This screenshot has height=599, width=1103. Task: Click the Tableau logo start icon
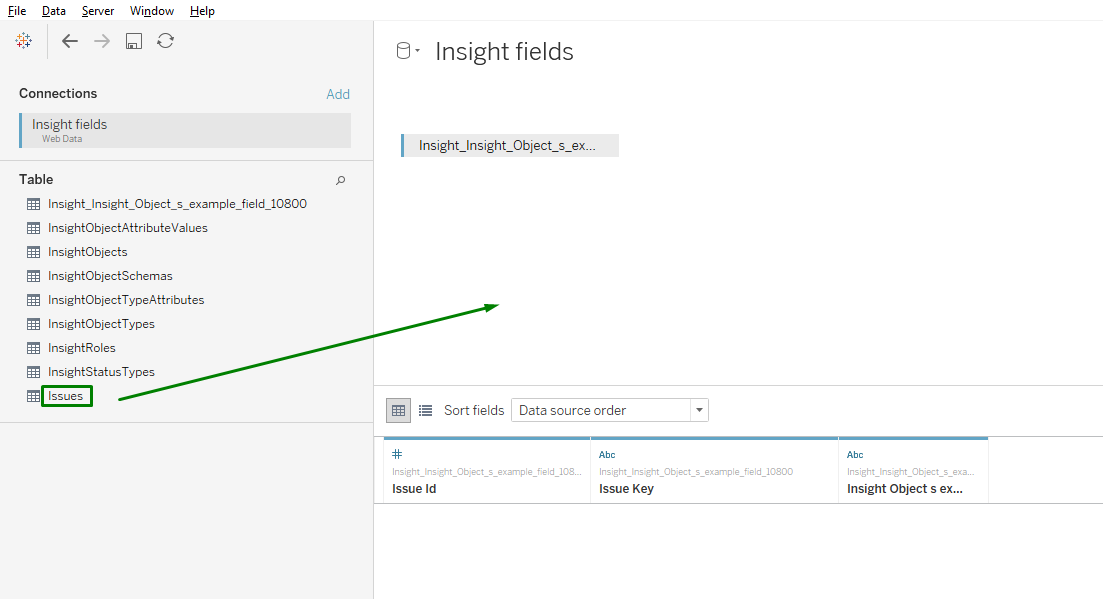pyautogui.click(x=23, y=41)
